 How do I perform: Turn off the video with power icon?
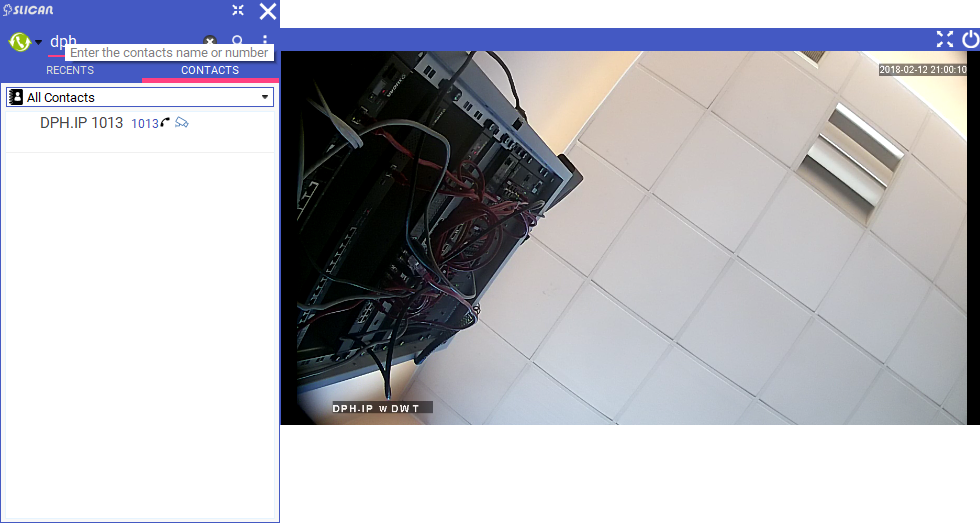click(970, 39)
